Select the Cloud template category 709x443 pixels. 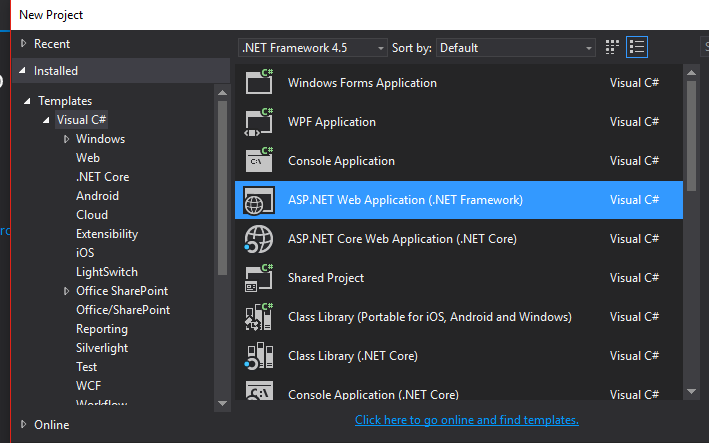coord(92,215)
